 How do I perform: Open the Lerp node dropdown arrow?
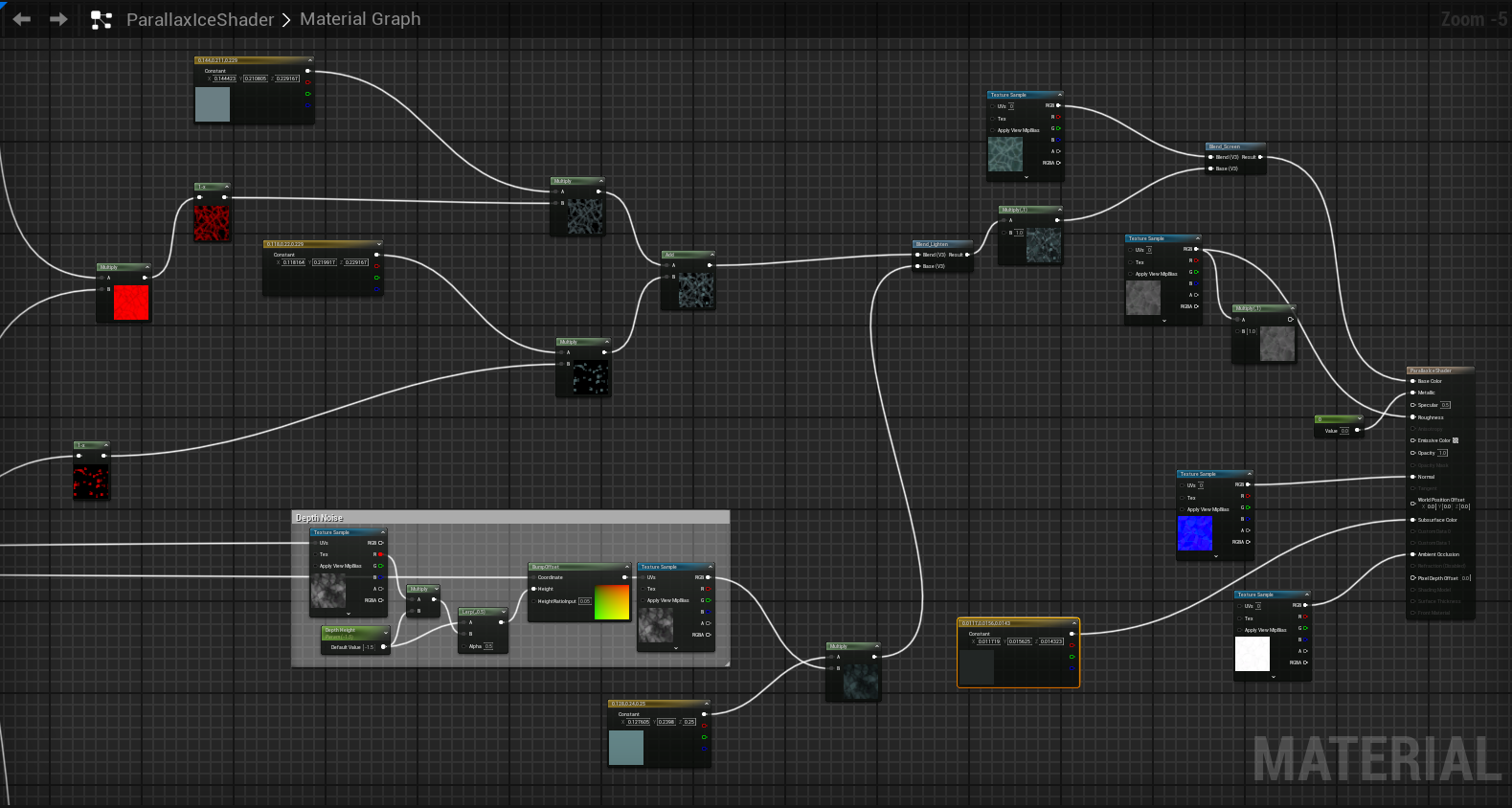click(x=504, y=612)
